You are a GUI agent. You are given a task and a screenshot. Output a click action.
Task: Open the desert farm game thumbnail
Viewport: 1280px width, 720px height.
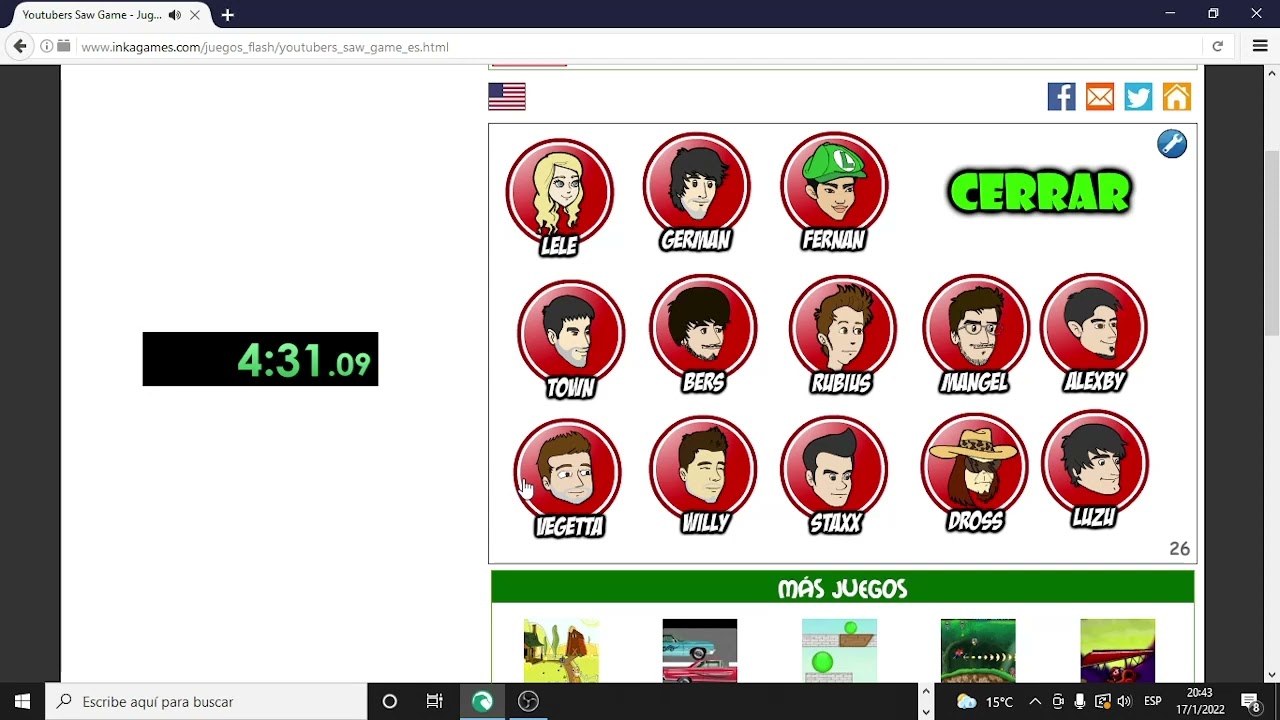(x=561, y=651)
